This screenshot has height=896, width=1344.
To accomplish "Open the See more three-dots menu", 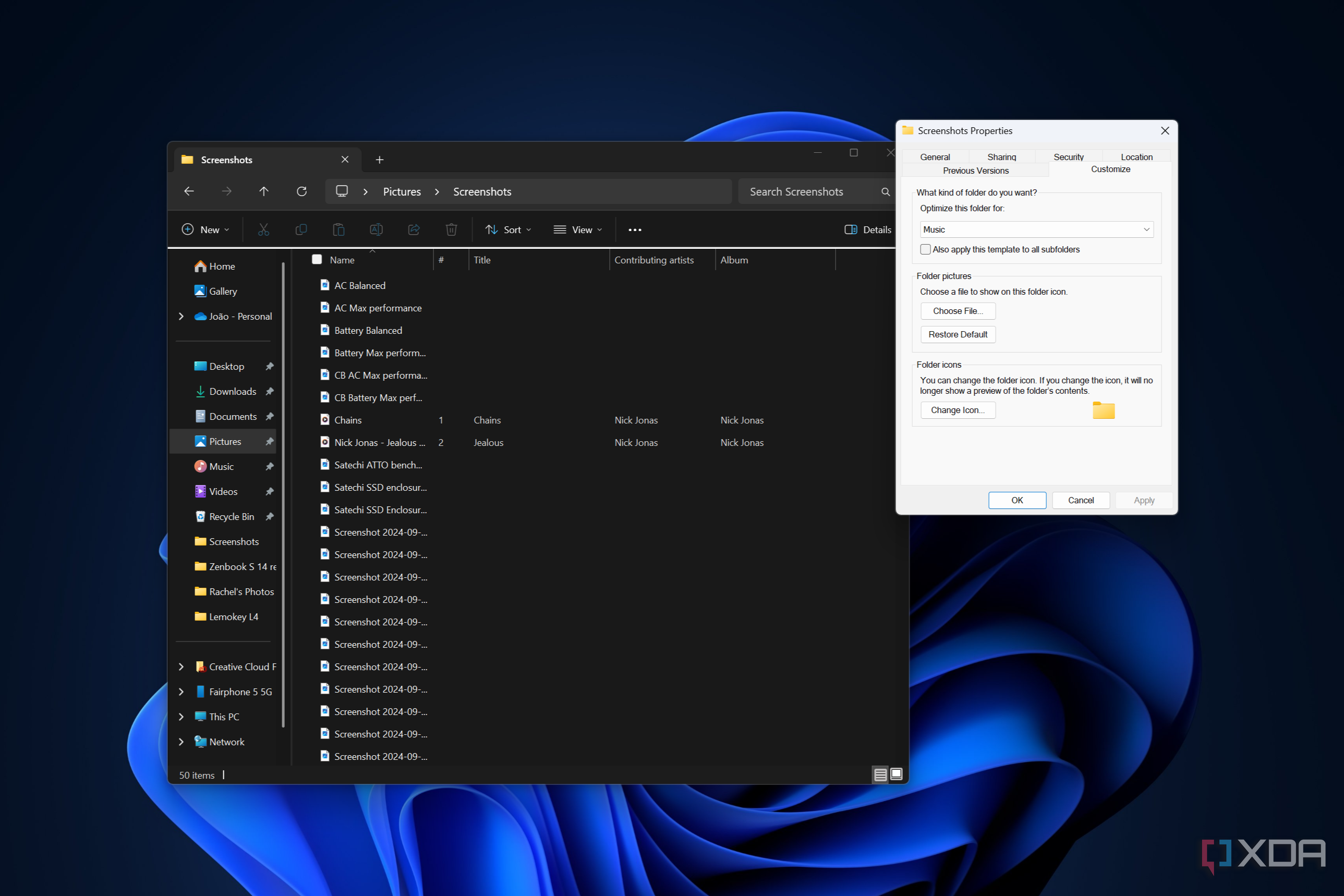I will tap(635, 229).
